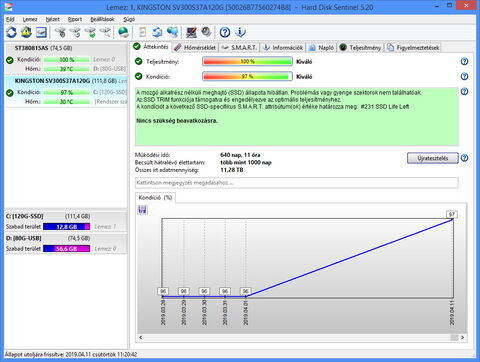Click the status bar last refresh text

pyautogui.click(x=71, y=354)
